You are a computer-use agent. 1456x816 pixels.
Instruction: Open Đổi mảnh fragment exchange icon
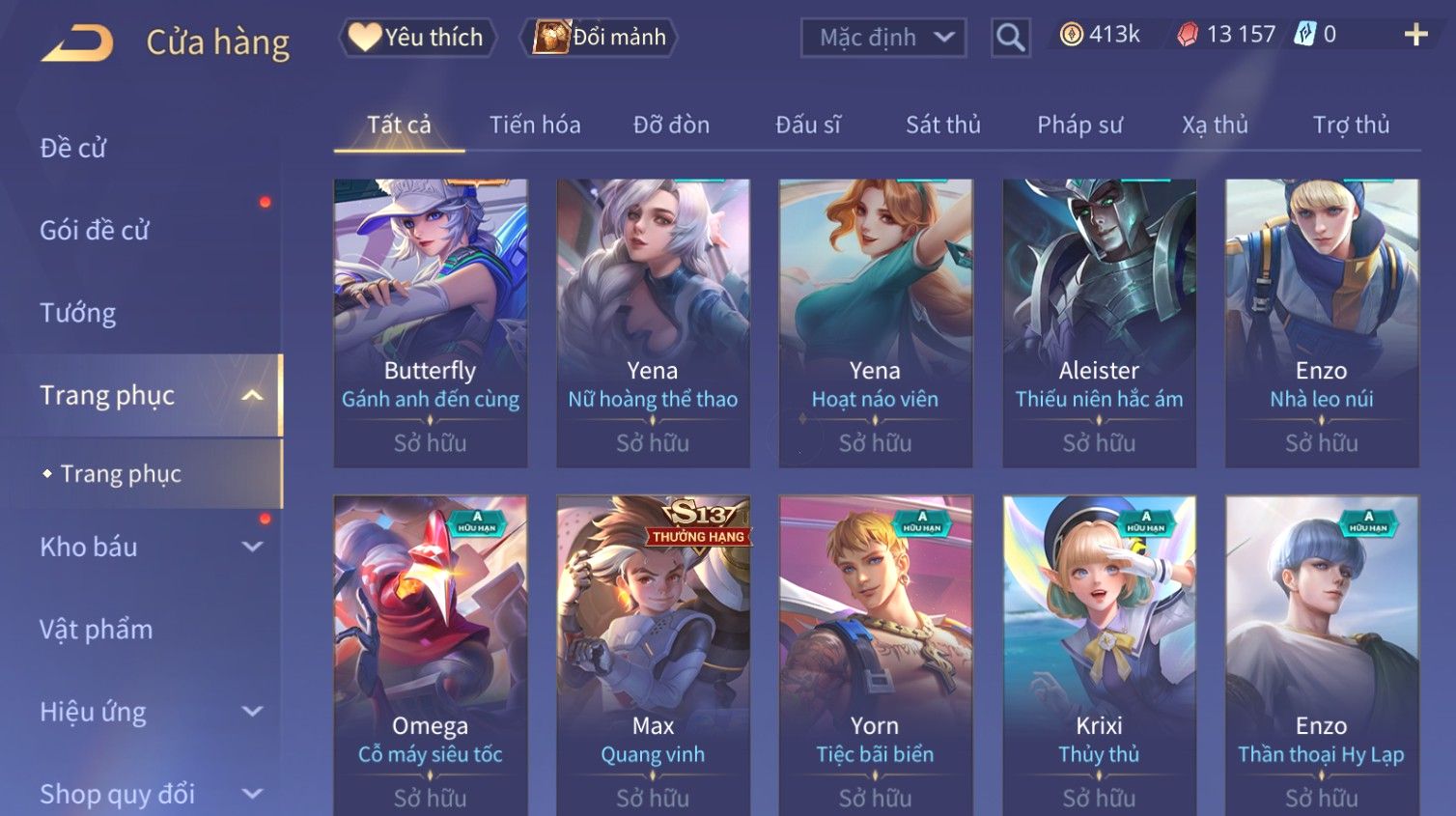[599, 37]
